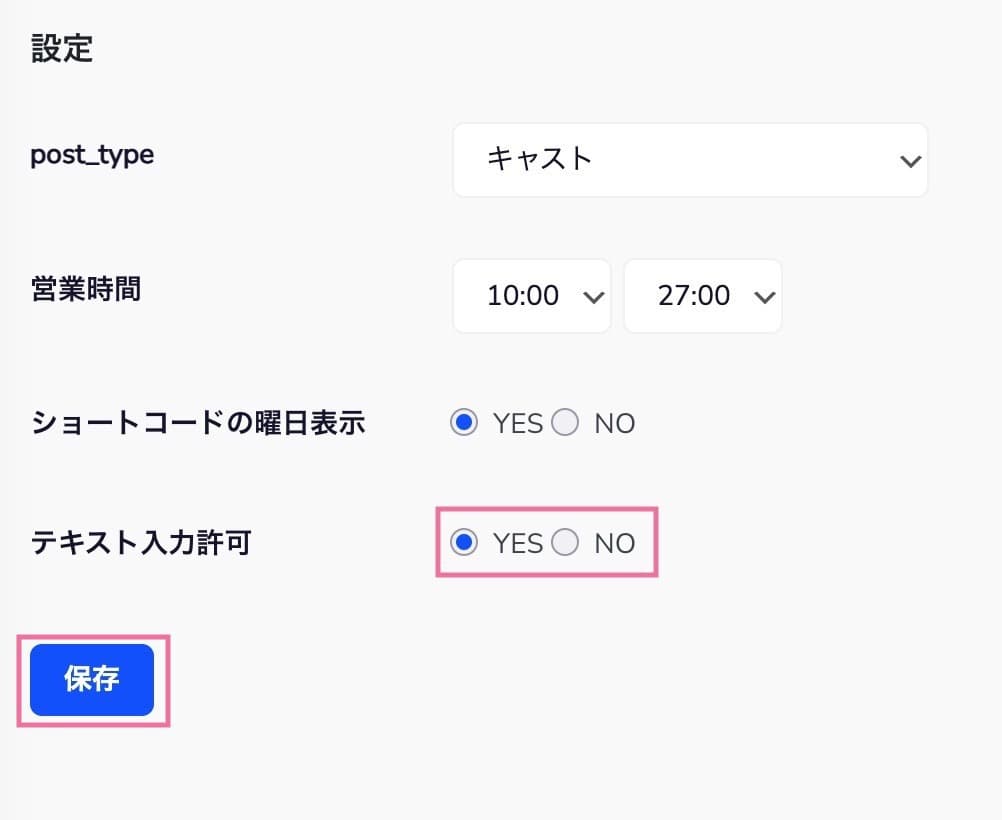Click the 設定 heading
This screenshot has width=1002, height=820.
62,49
